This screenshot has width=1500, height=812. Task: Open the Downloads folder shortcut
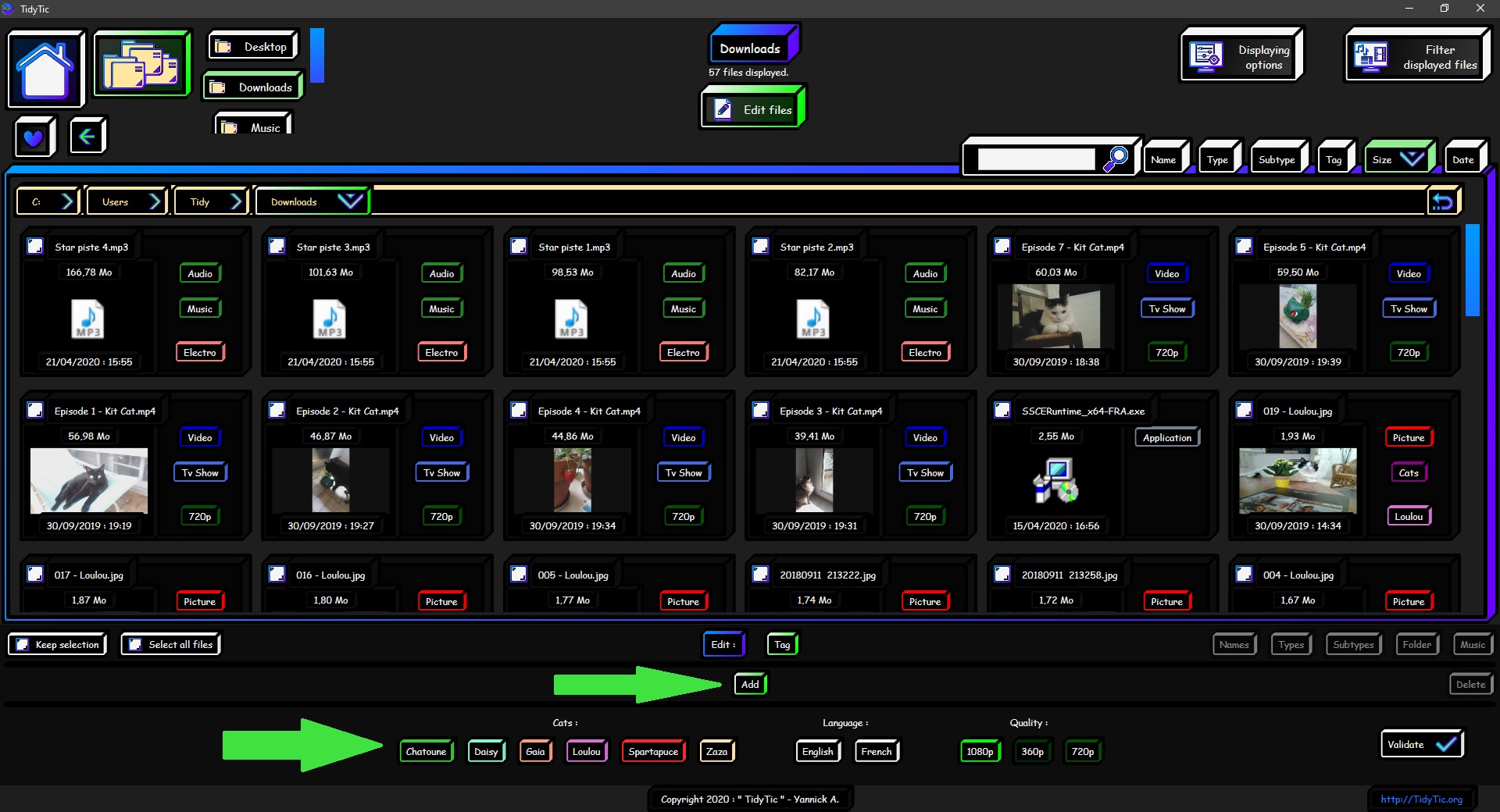pos(253,87)
